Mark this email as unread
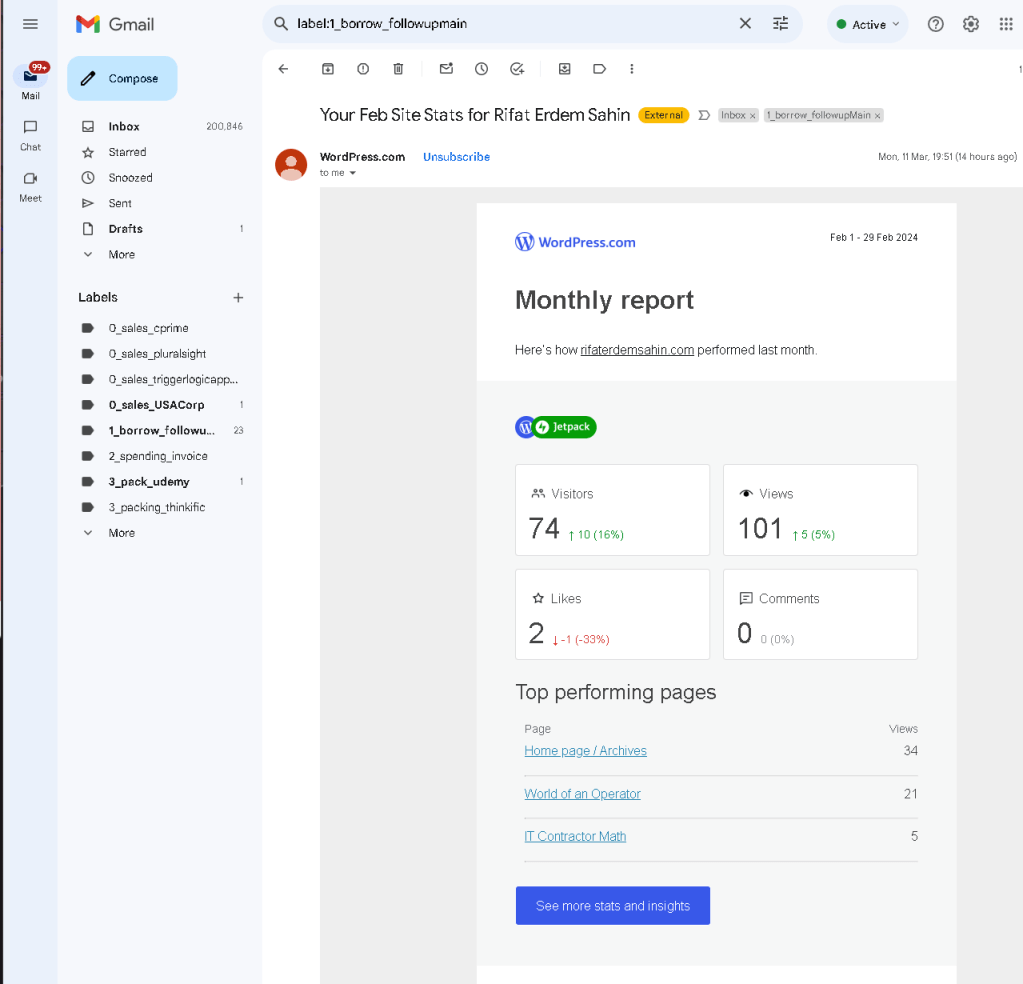The height and width of the screenshot is (984, 1023). pos(446,69)
